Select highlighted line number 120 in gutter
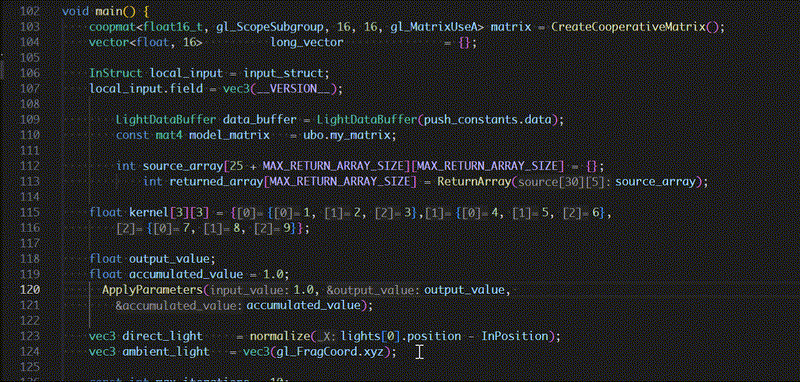The height and width of the screenshot is (382, 800). click(x=30, y=290)
